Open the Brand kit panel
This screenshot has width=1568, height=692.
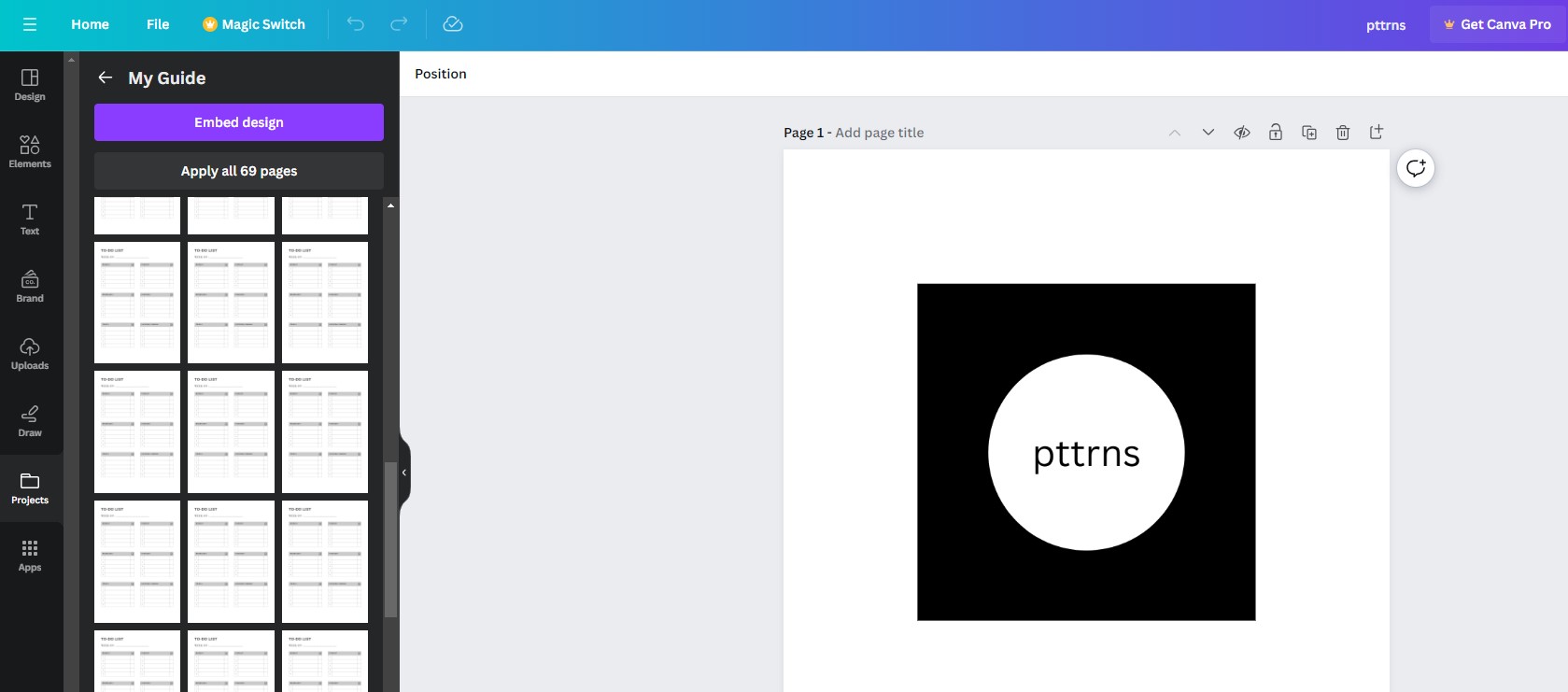coord(30,287)
